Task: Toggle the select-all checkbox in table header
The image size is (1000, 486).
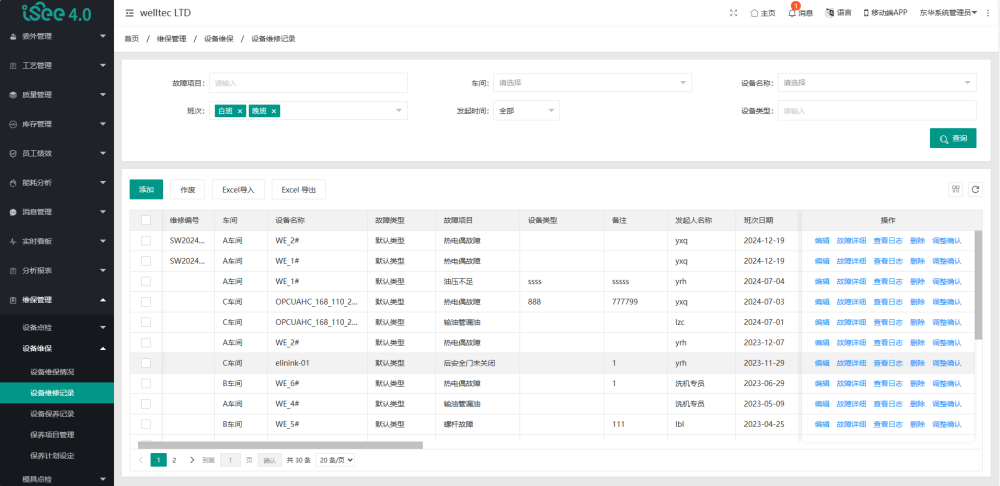Action: (x=146, y=220)
